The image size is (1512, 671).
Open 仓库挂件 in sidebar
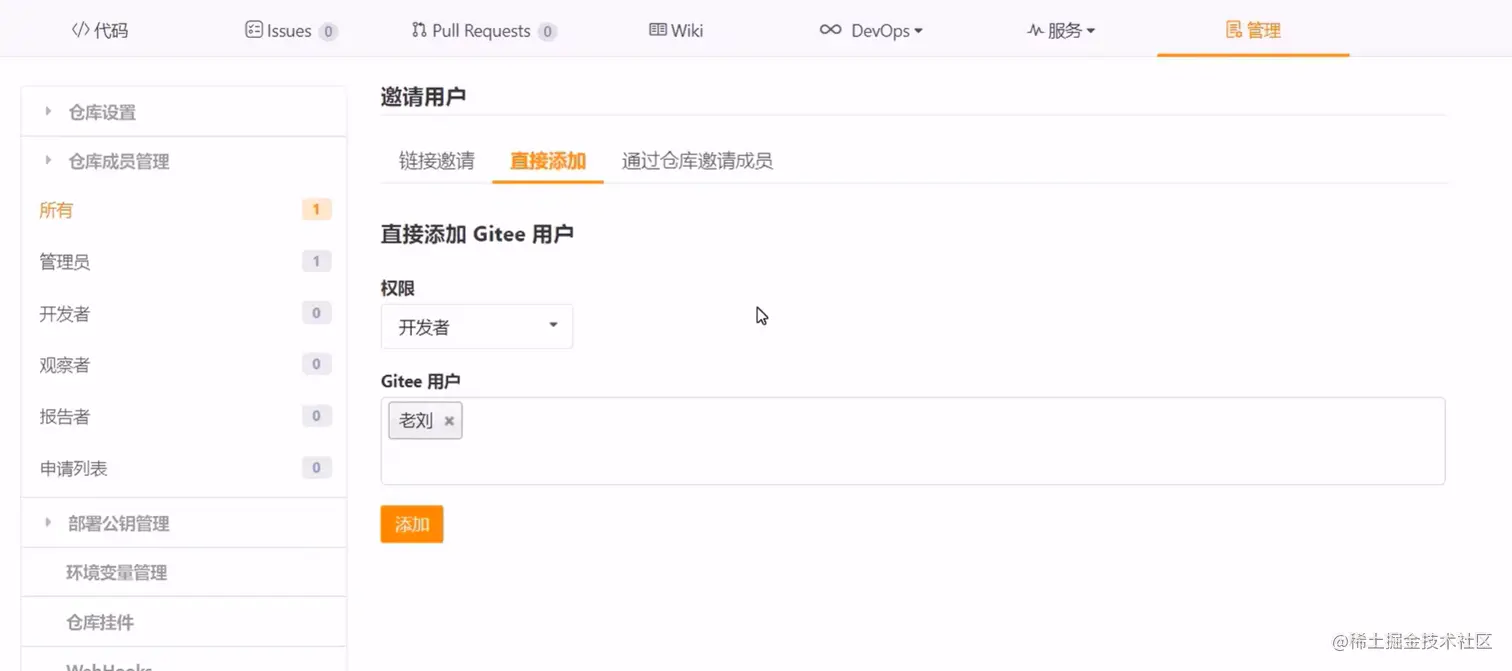click(x=184, y=622)
